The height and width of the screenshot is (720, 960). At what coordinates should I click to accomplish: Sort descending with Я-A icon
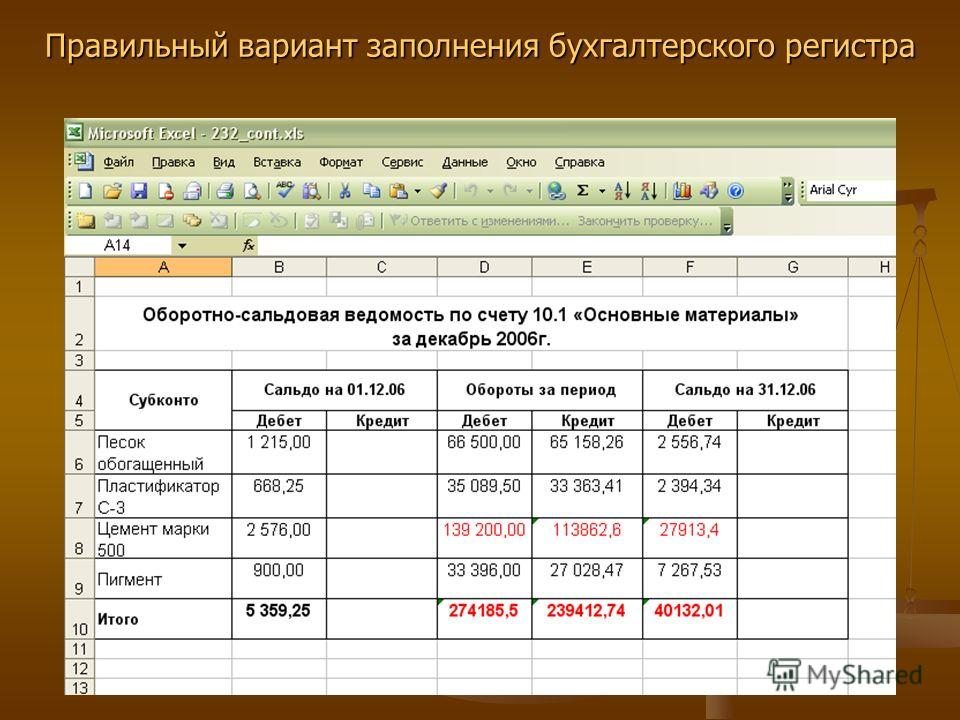click(649, 191)
